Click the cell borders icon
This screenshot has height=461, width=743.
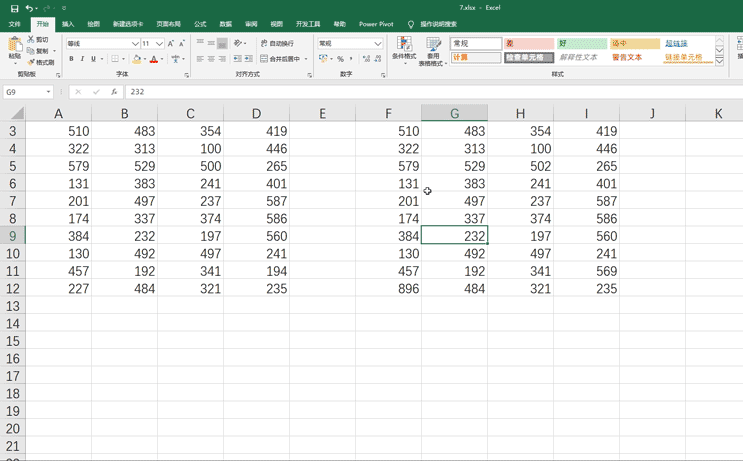(x=115, y=59)
